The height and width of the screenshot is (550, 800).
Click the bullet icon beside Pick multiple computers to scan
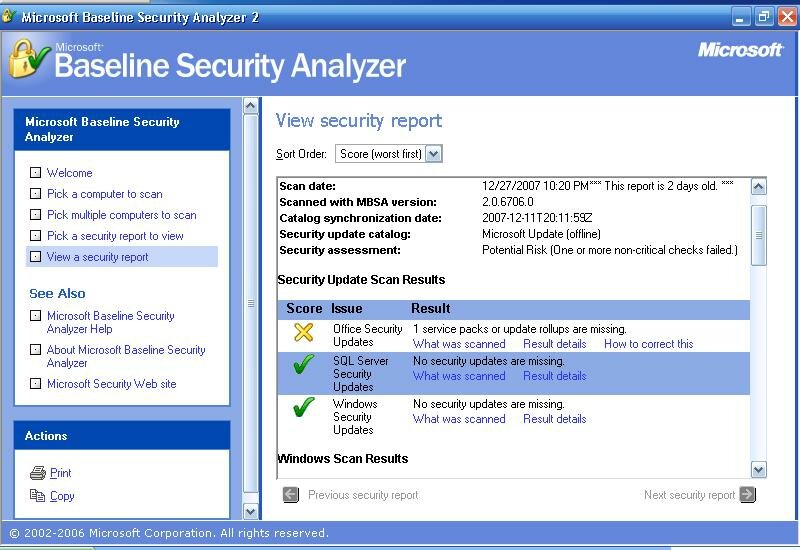click(35, 214)
